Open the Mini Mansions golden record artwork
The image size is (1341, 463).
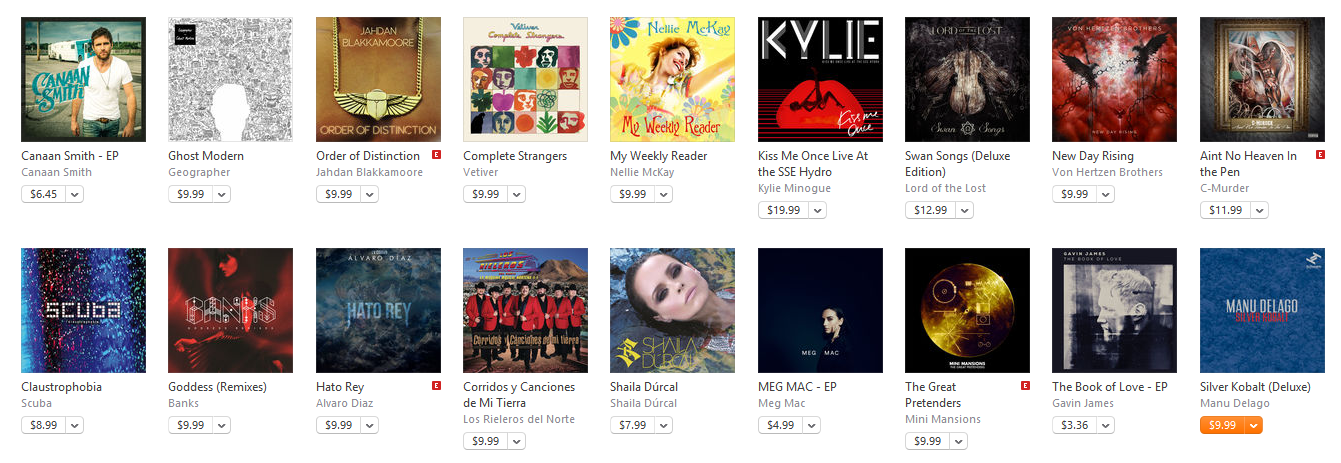967,310
